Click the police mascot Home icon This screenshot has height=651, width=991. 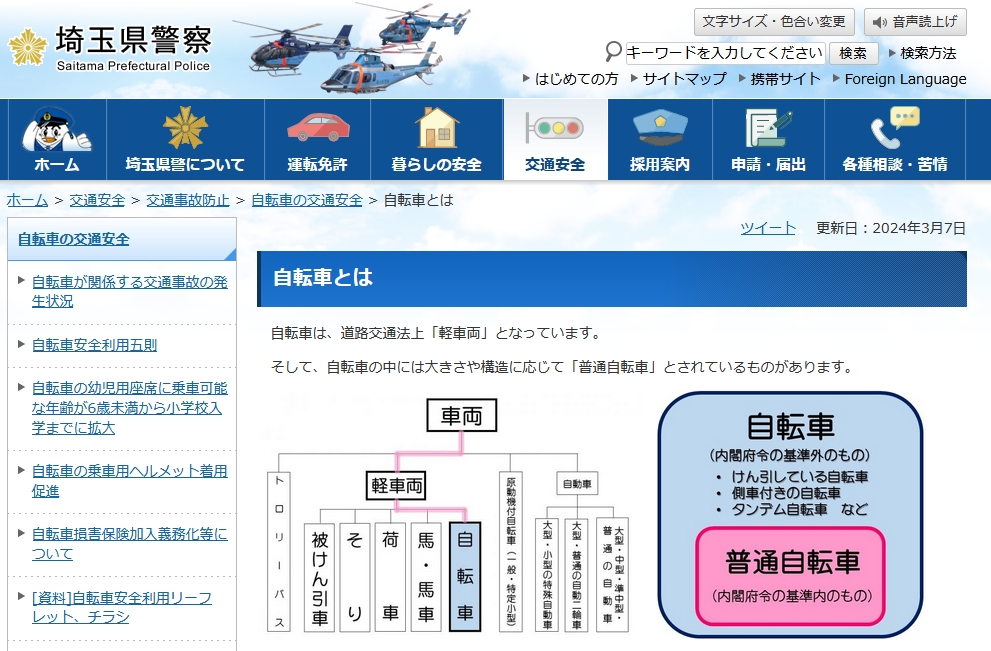pos(57,130)
